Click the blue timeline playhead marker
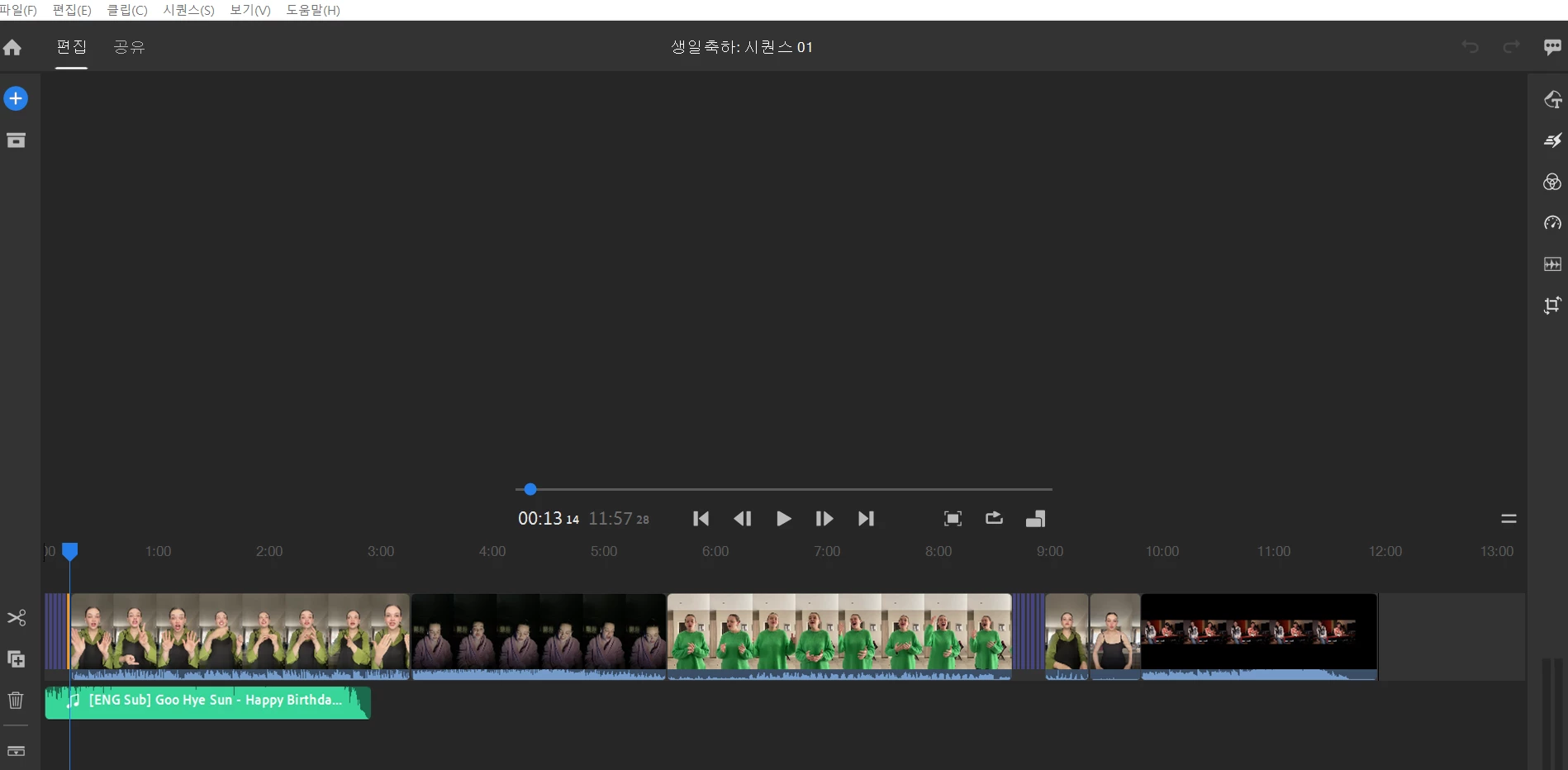This screenshot has width=1568, height=770. pyautogui.click(x=70, y=551)
